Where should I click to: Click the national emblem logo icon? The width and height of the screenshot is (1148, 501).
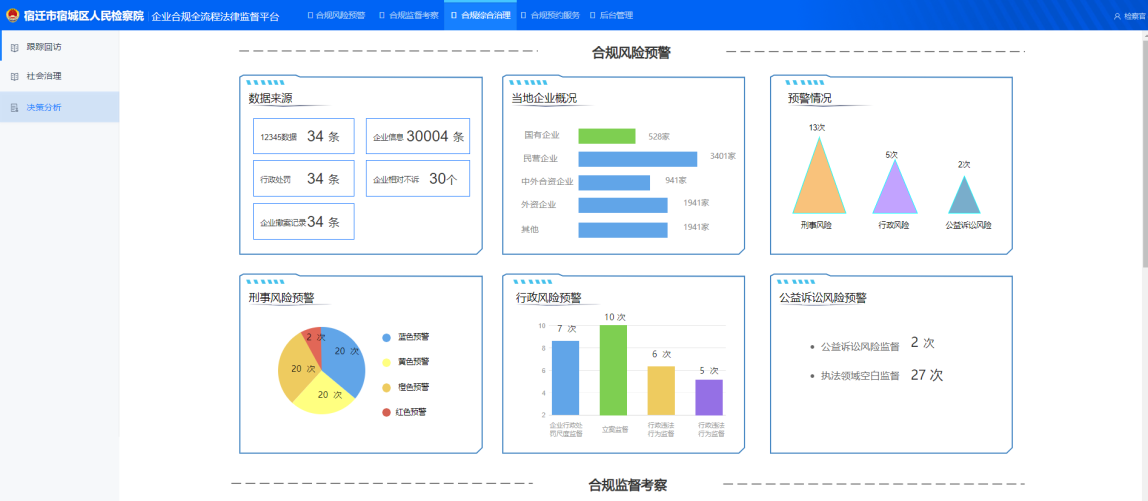(x=13, y=15)
